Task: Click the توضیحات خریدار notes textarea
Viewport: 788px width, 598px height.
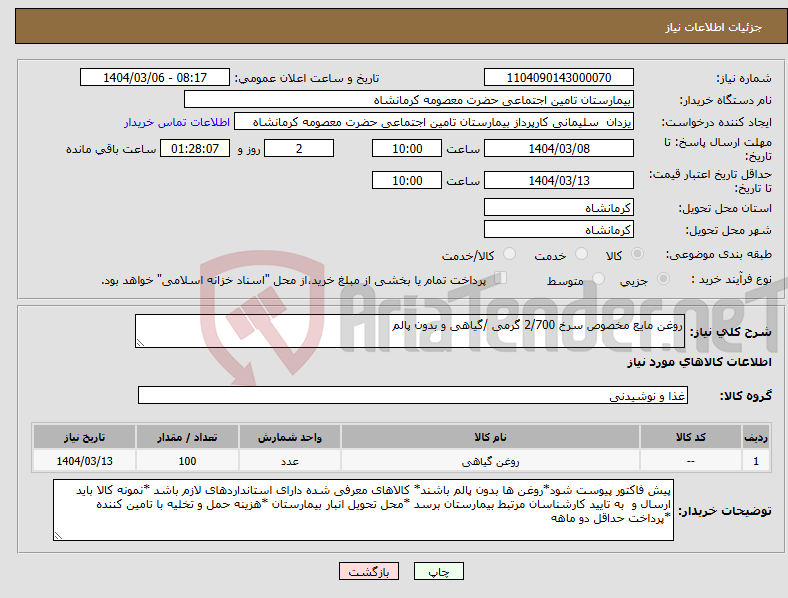Action: (x=363, y=510)
